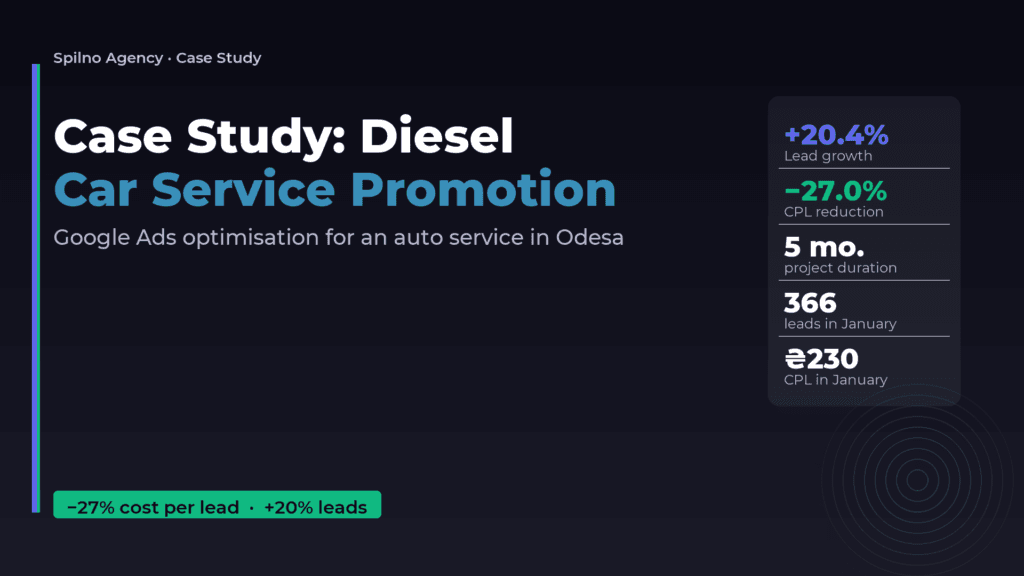Click the '366' leads value

coord(810,303)
